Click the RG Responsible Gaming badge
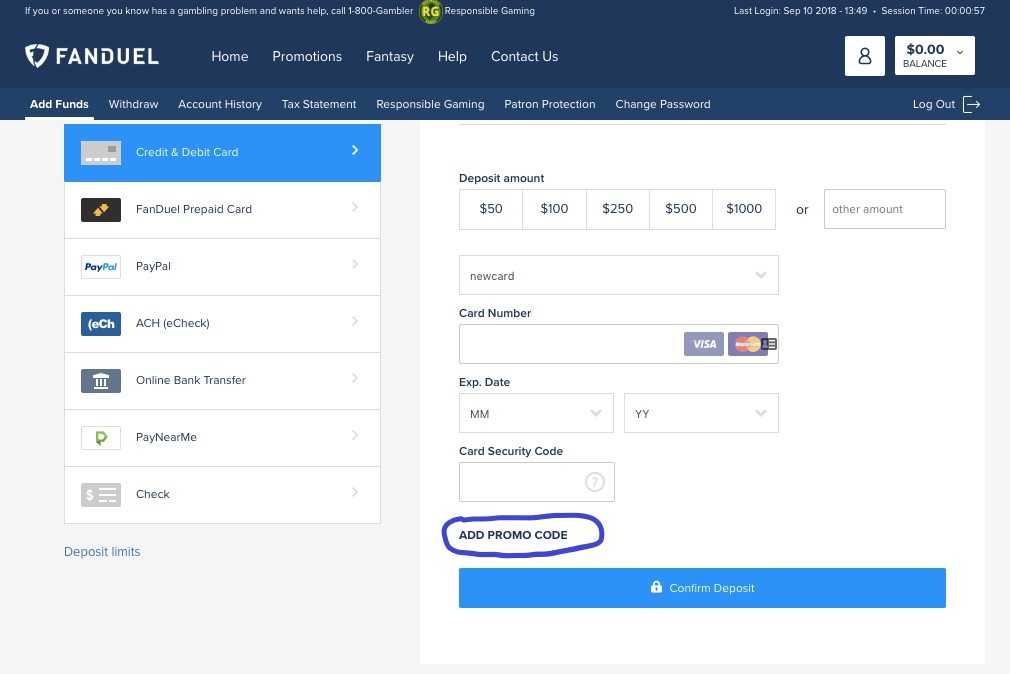 pos(430,11)
